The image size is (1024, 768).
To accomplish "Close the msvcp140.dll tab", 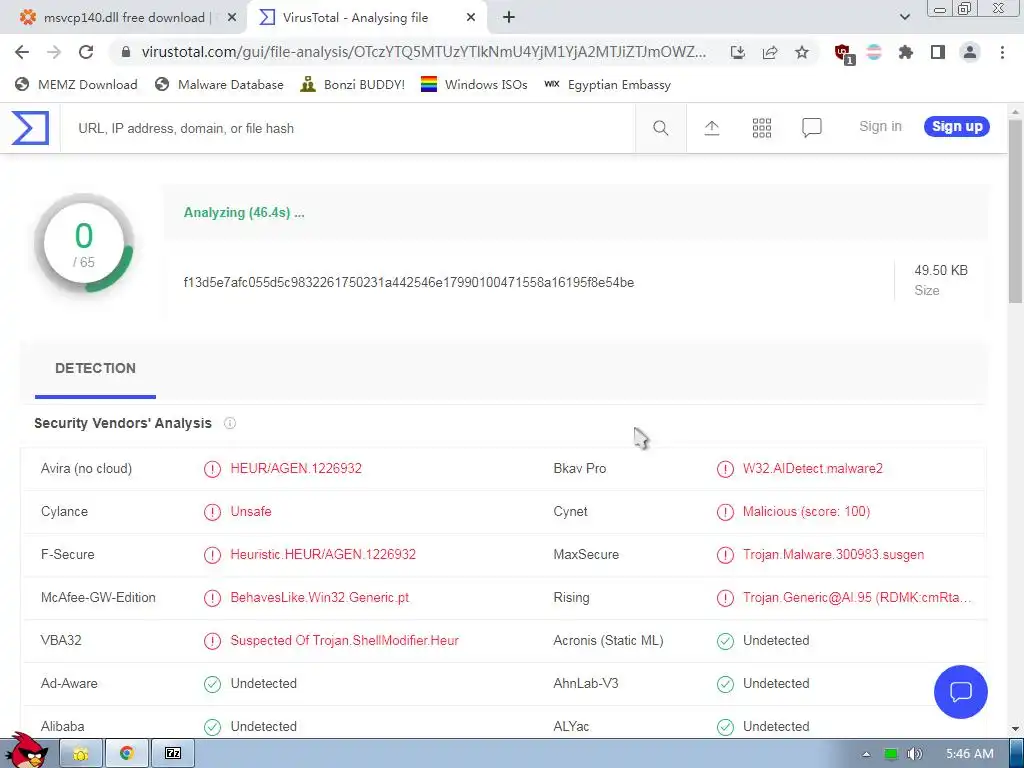I will (232, 18).
